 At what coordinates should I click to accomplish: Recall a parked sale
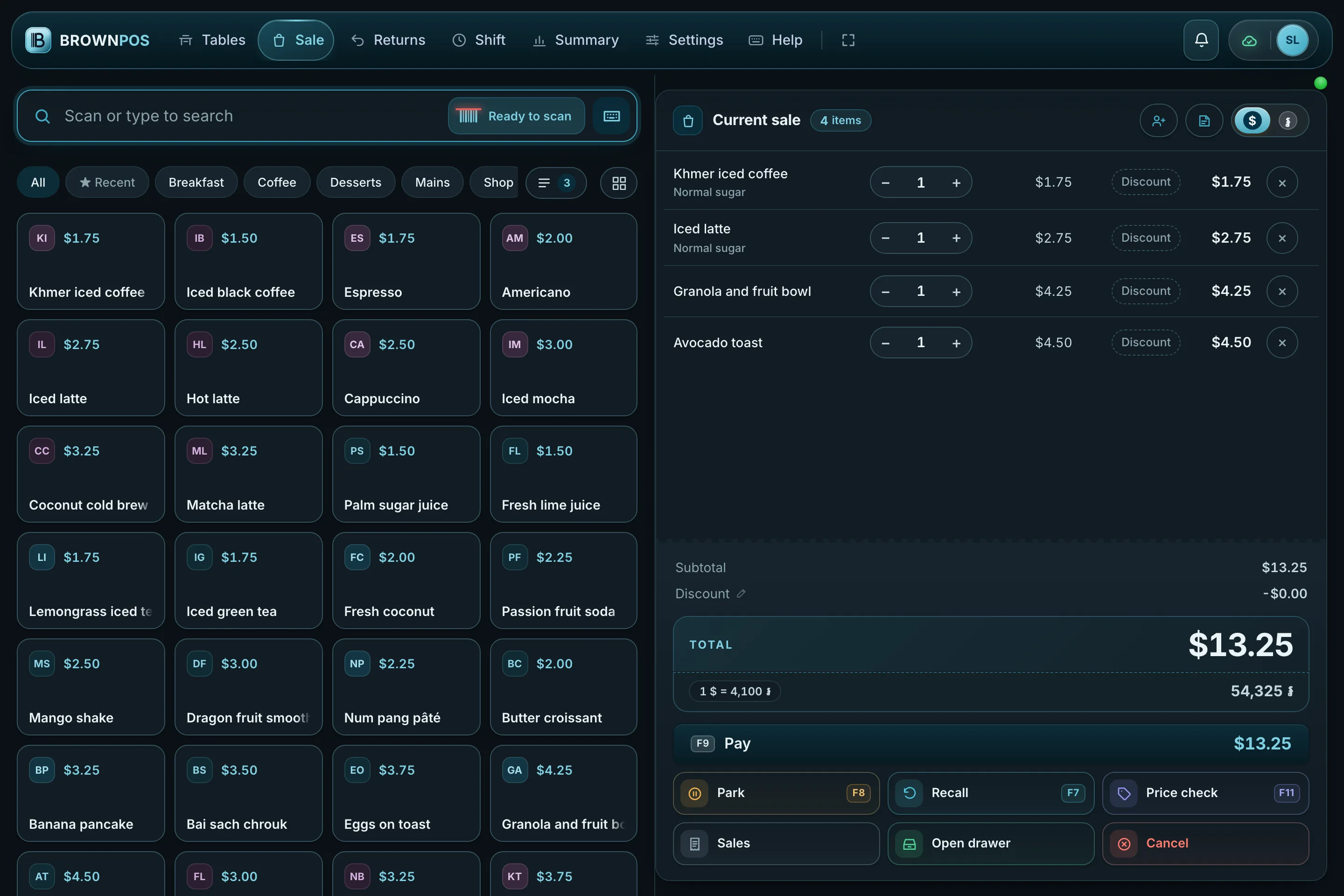991,793
